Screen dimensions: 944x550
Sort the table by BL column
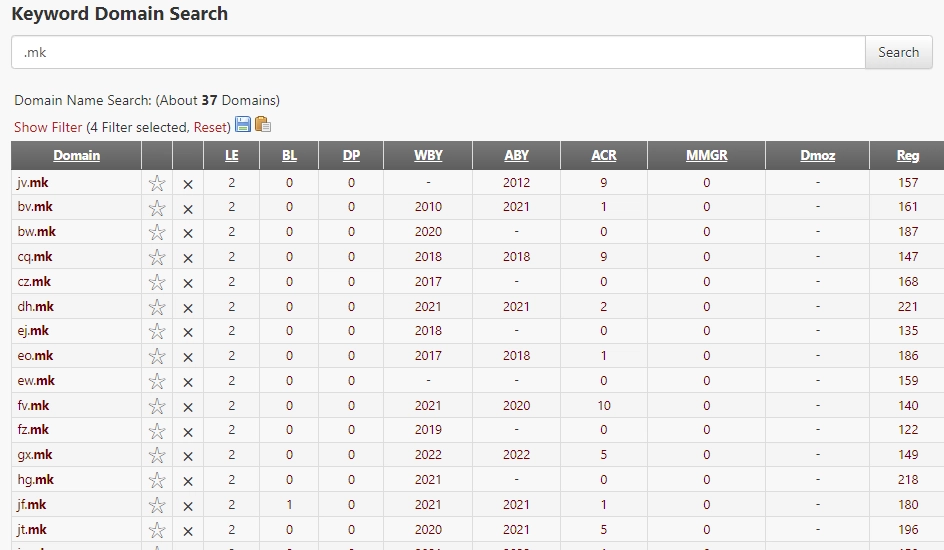click(x=289, y=155)
